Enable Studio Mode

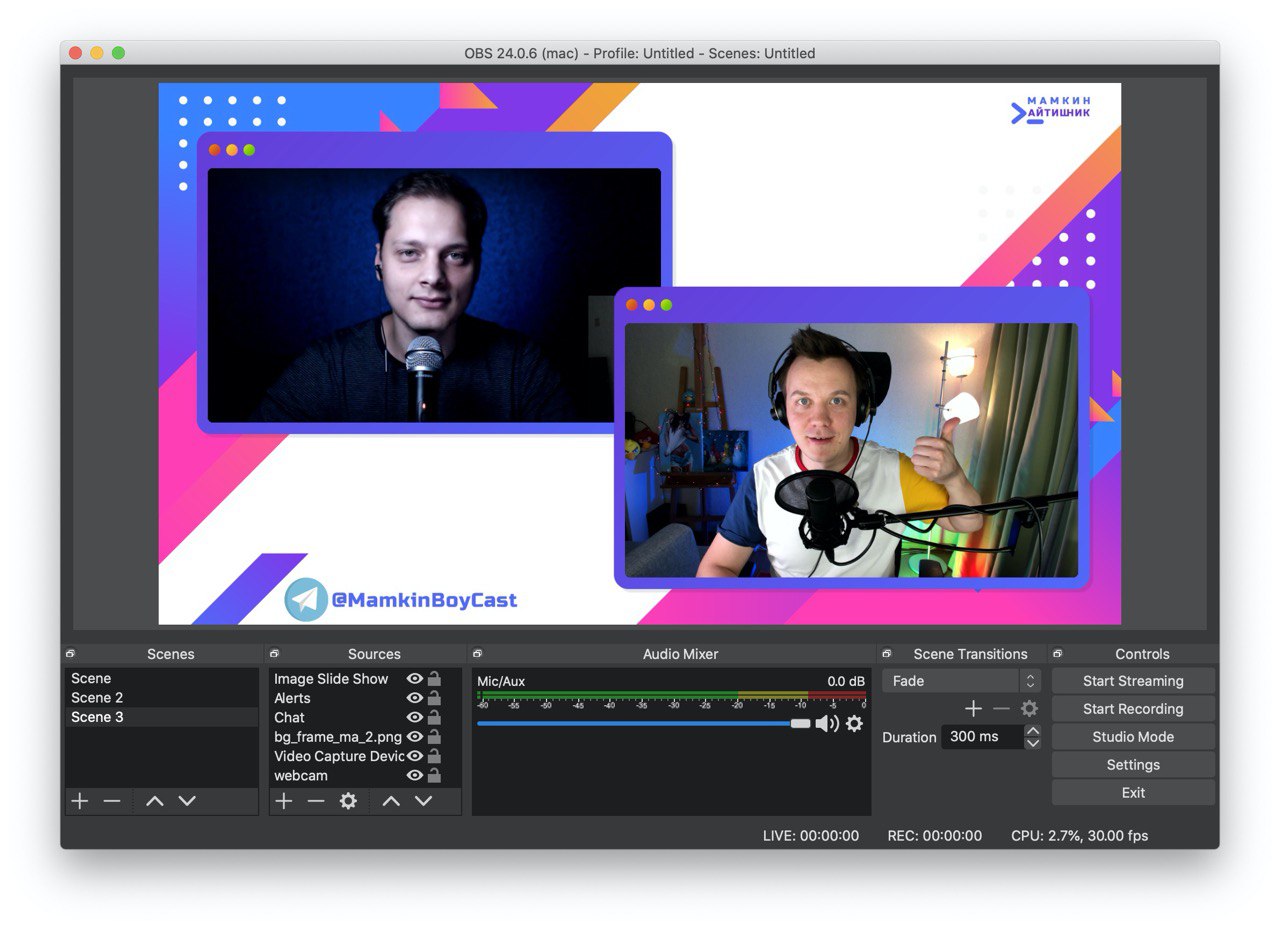(x=1133, y=737)
